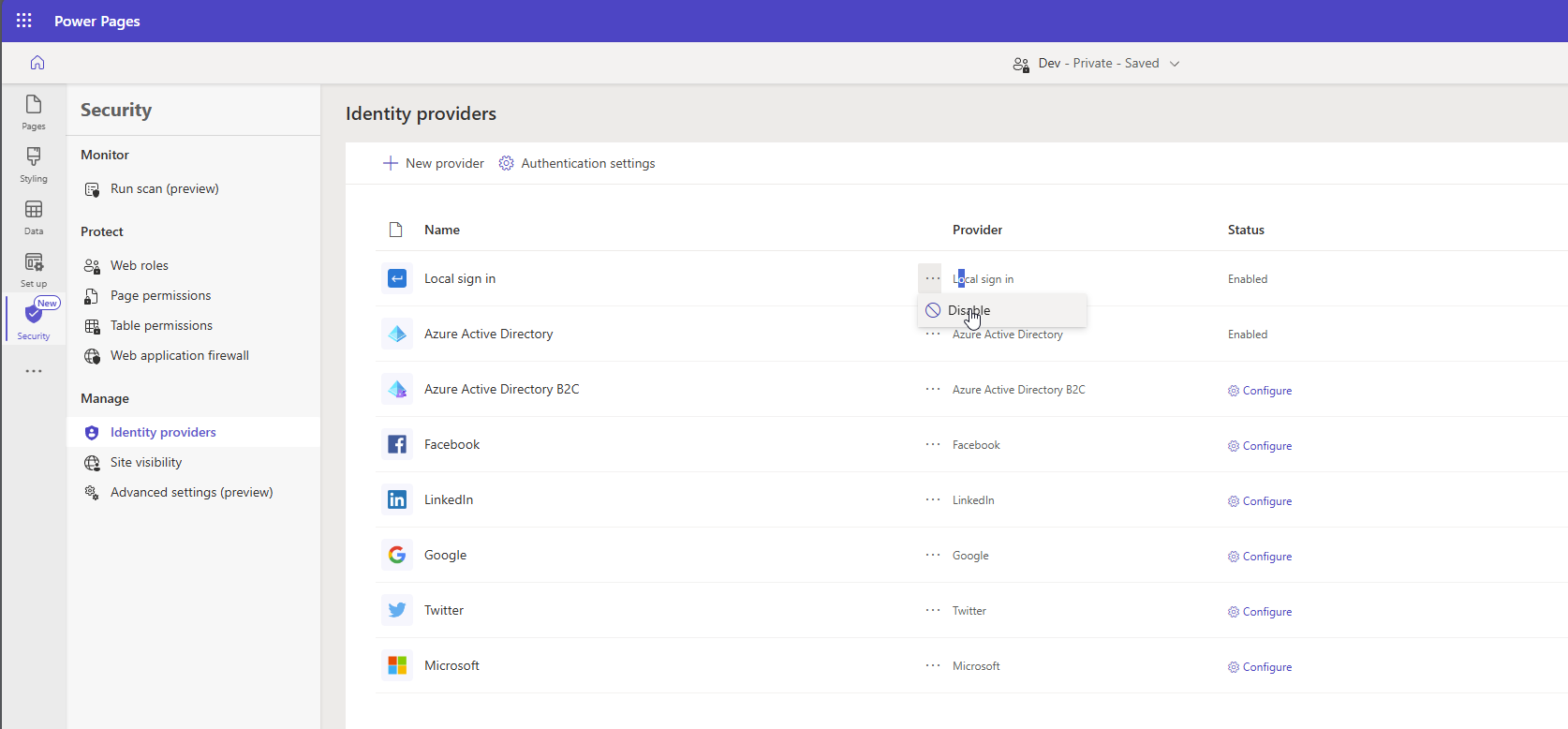Viewport: 1568px width, 729px height.
Task: Click New provider button
Action: point(434,163)
